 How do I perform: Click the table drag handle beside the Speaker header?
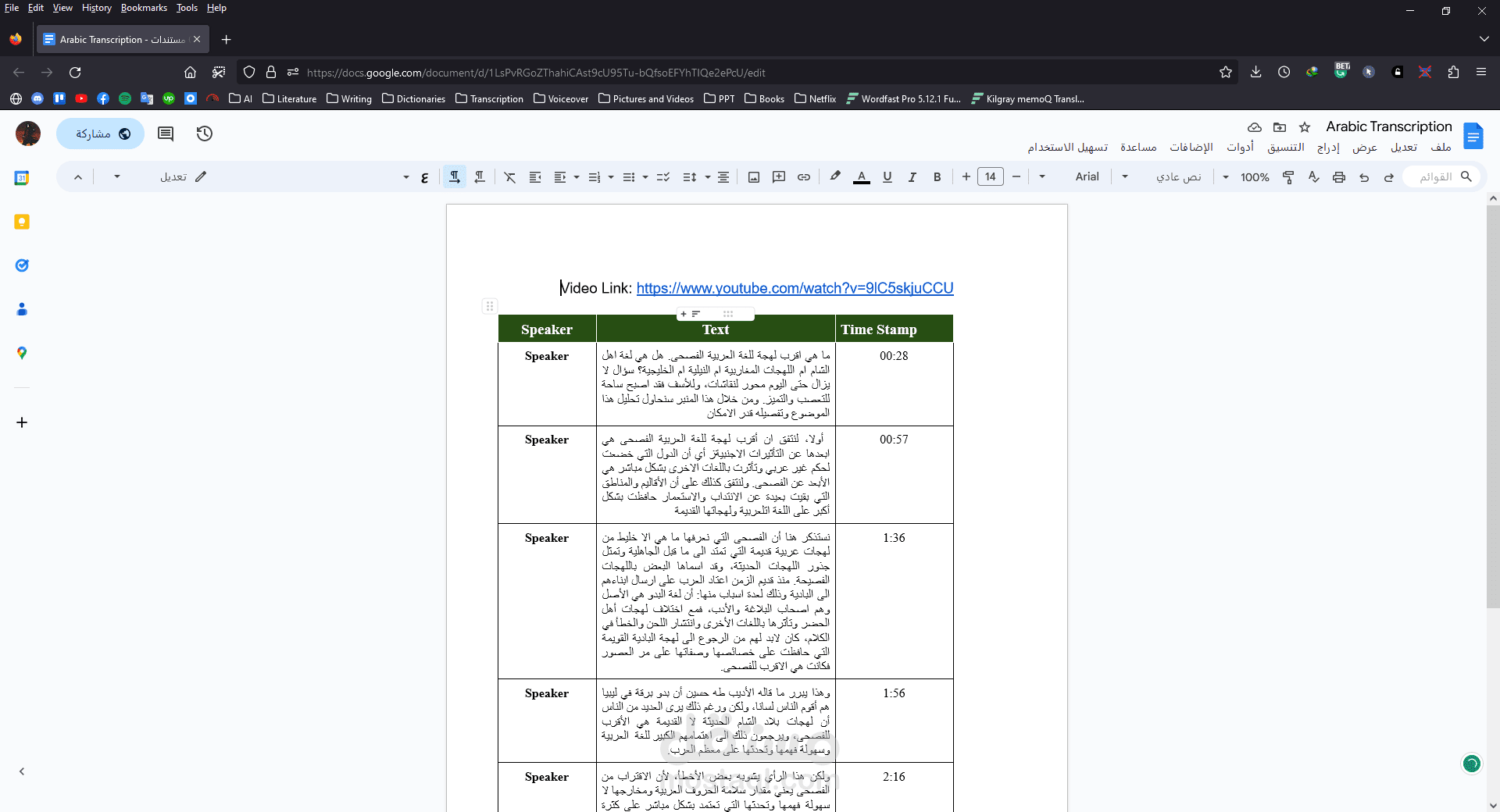490,306
